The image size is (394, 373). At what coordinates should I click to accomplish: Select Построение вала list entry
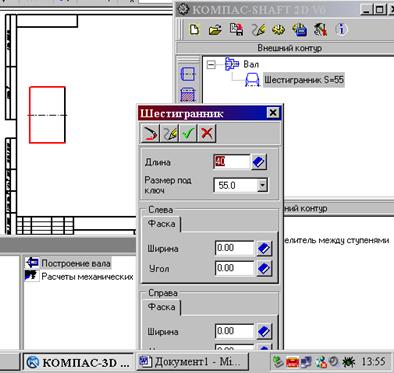76,263
